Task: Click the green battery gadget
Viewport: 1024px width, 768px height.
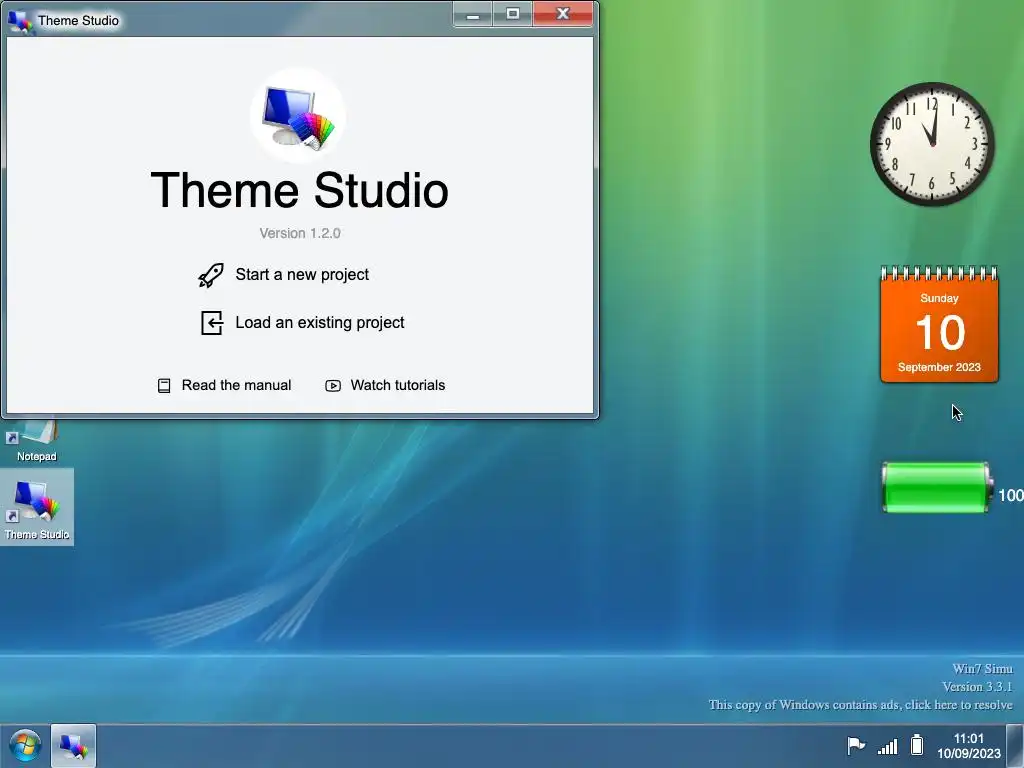Action: tap(936, 487)
